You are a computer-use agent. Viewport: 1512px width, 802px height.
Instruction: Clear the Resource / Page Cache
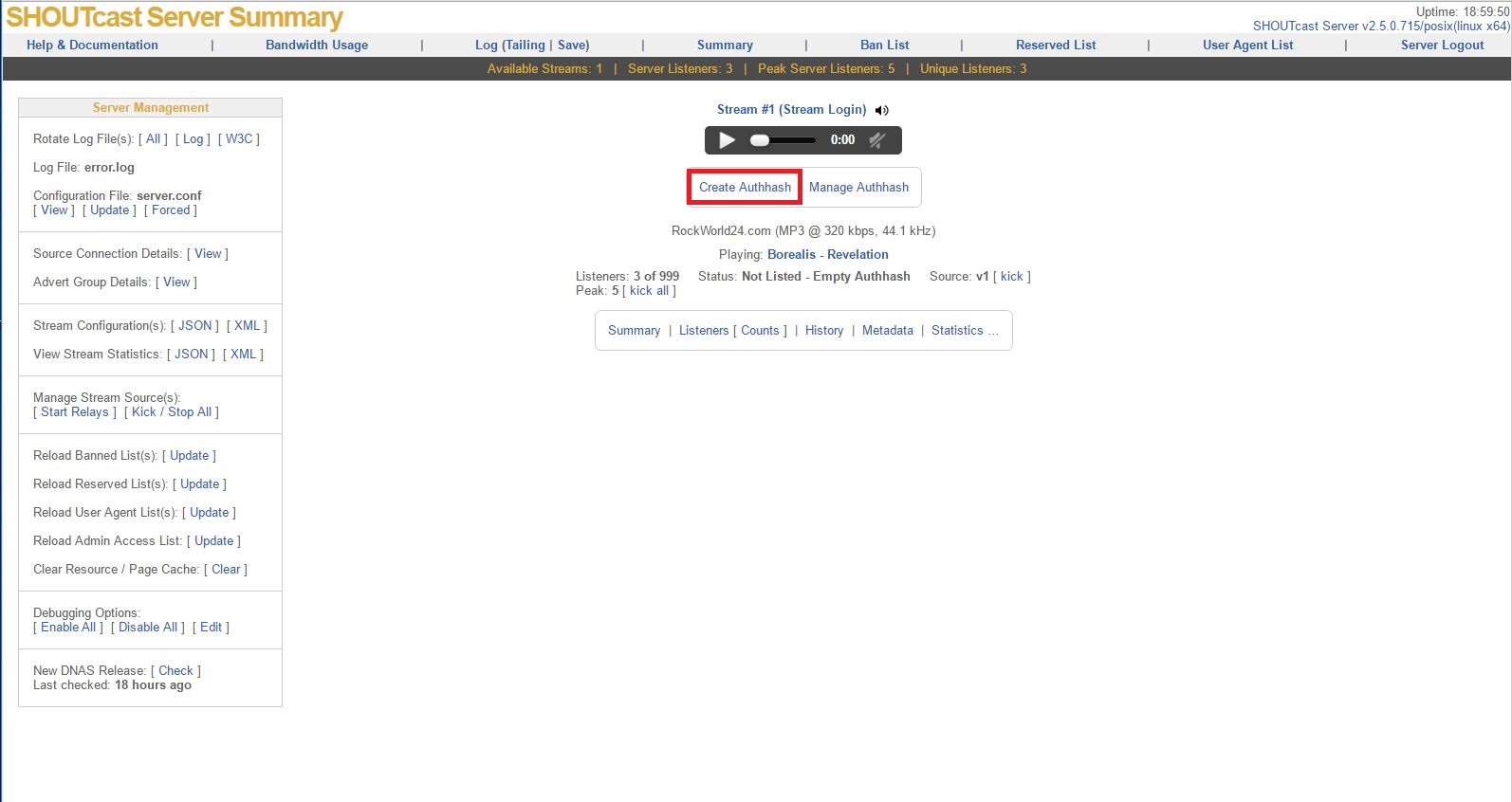tap(226, 569)
